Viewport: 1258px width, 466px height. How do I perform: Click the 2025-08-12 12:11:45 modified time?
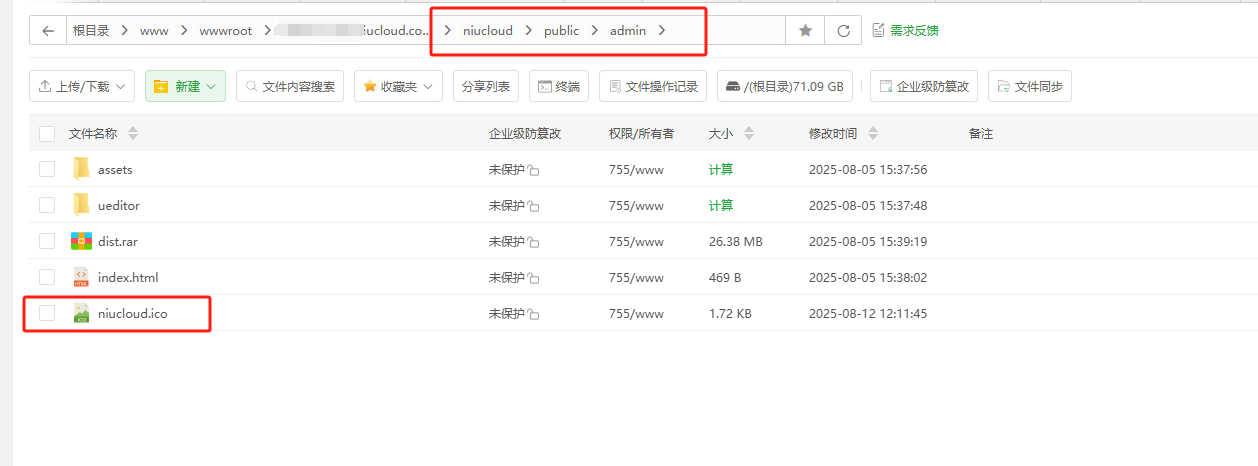[x=868, y=313]
